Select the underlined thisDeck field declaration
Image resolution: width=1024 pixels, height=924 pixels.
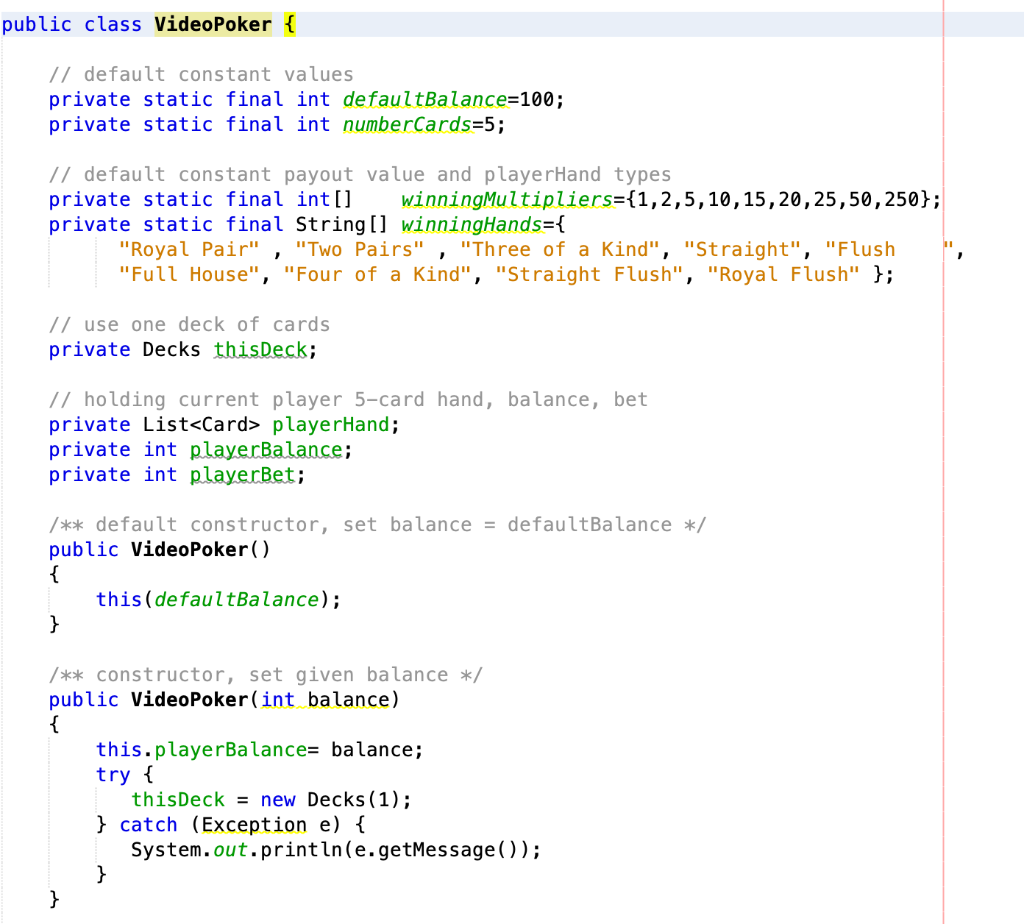(x=260, y=349)
